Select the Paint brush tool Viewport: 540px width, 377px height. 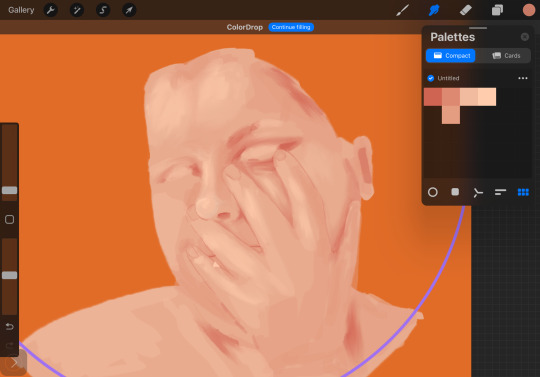tap(402, 10)
